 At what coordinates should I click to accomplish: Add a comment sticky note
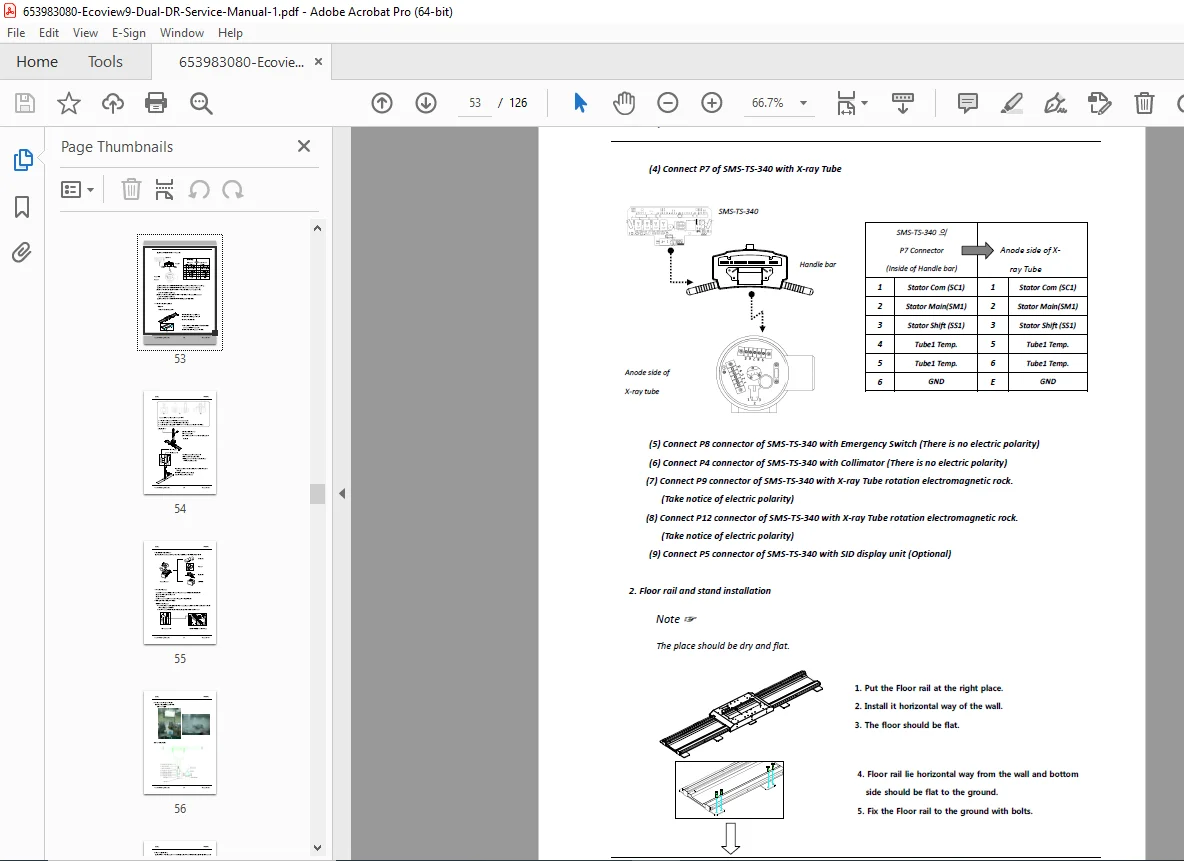click(967, 103)
